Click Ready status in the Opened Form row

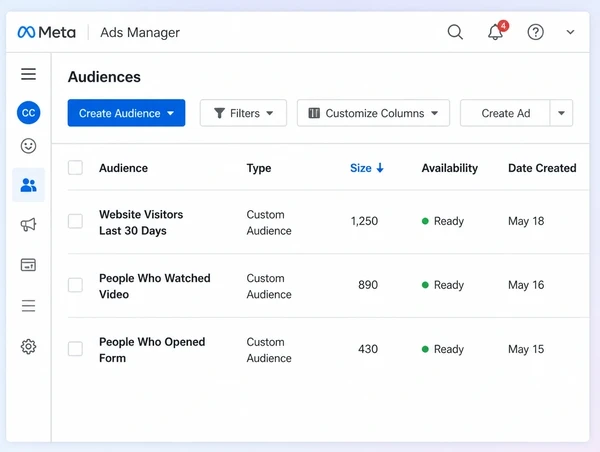(x=443, y=349)
